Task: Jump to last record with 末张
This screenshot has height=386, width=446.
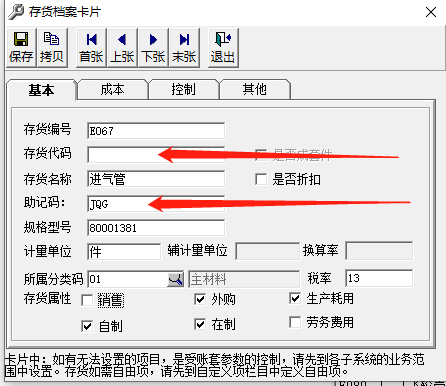Action: [x=184, y=48]
